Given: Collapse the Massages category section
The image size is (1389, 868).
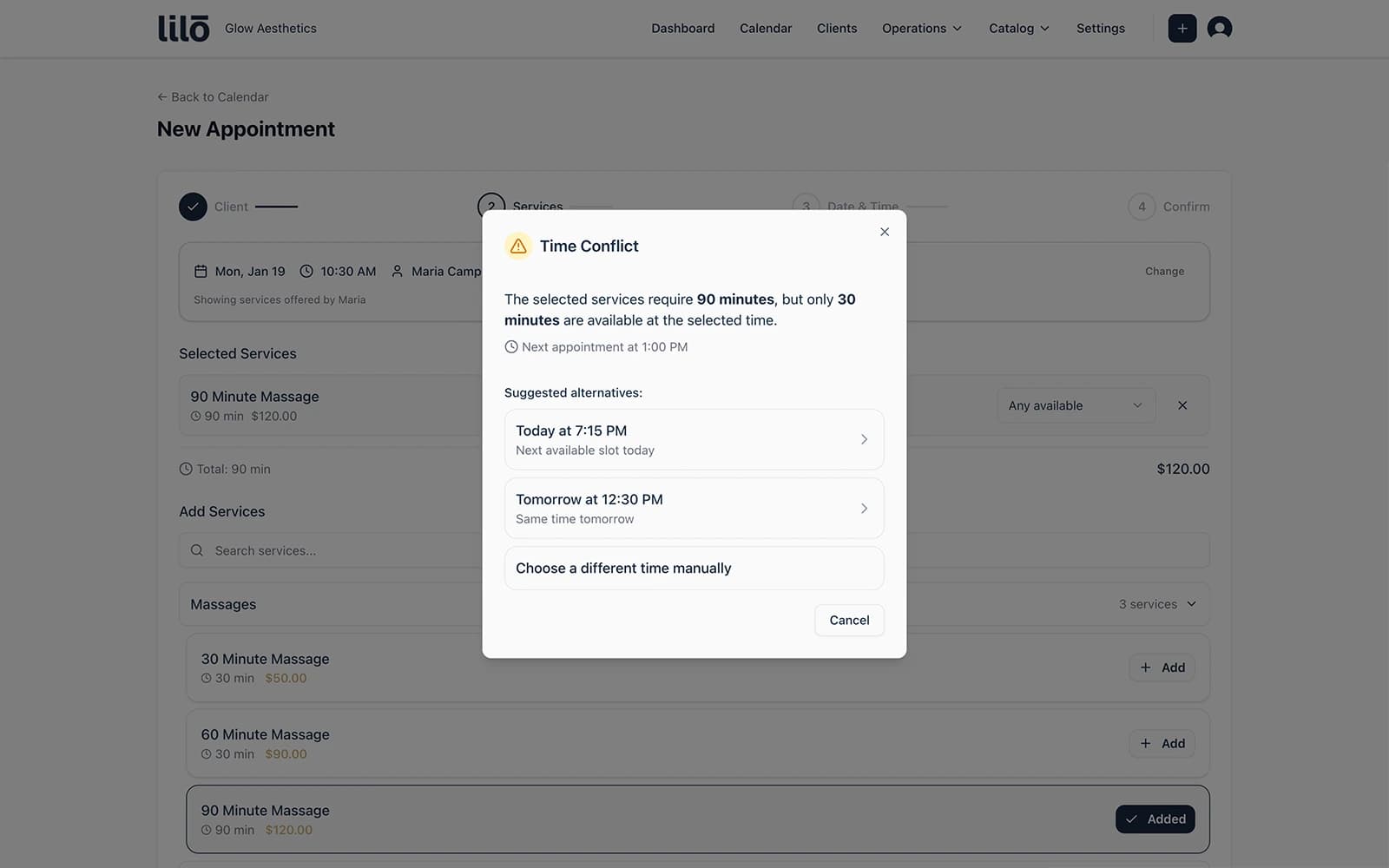Looking at the screenshot, I should tap(1191, 604).
